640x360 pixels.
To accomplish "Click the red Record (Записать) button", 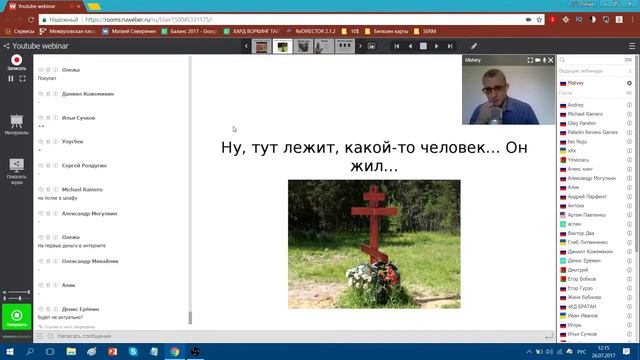I will coord(16,60).
